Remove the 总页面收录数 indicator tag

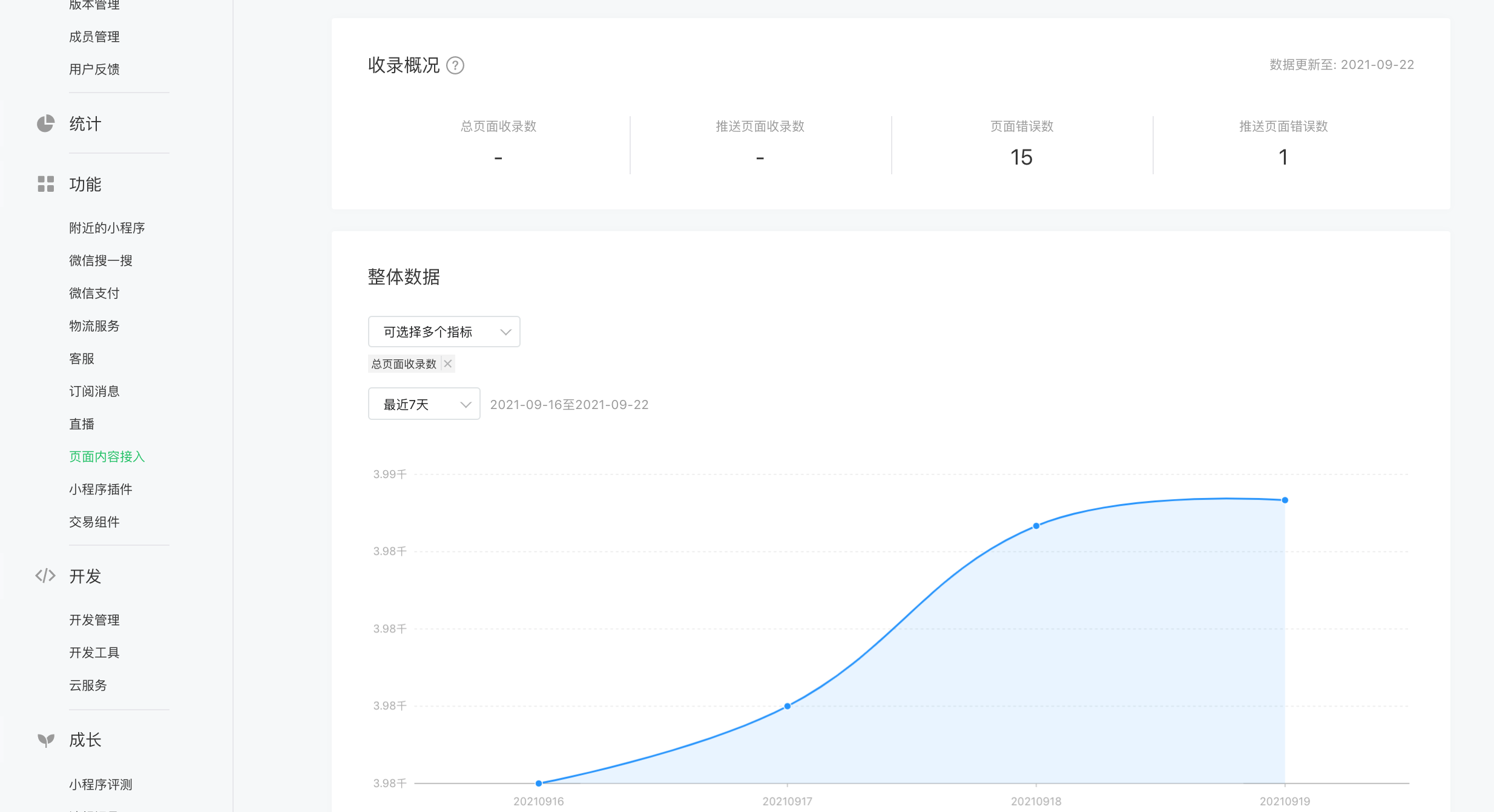click(448, 364)
